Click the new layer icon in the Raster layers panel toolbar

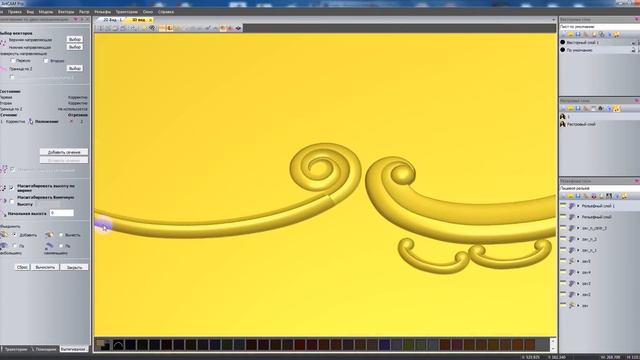tap(563, 108)
